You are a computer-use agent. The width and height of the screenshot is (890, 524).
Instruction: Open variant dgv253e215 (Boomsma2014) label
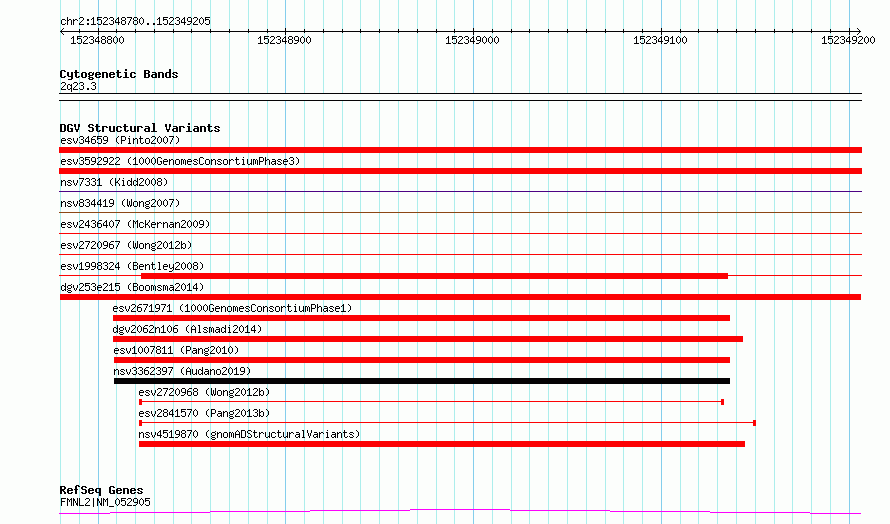(x=132, y=287)
